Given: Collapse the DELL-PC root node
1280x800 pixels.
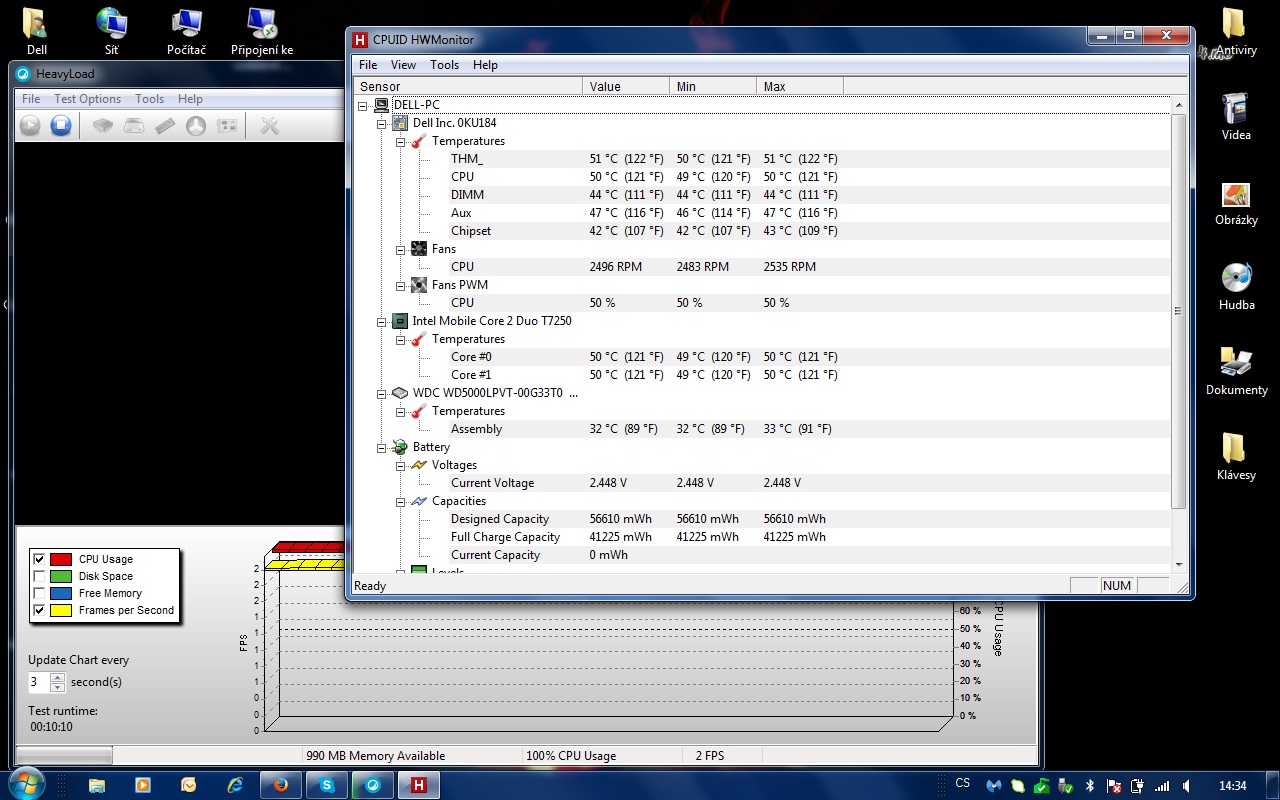Looking at the screenshot, I should pyautogui.click(x=362, y=105).
